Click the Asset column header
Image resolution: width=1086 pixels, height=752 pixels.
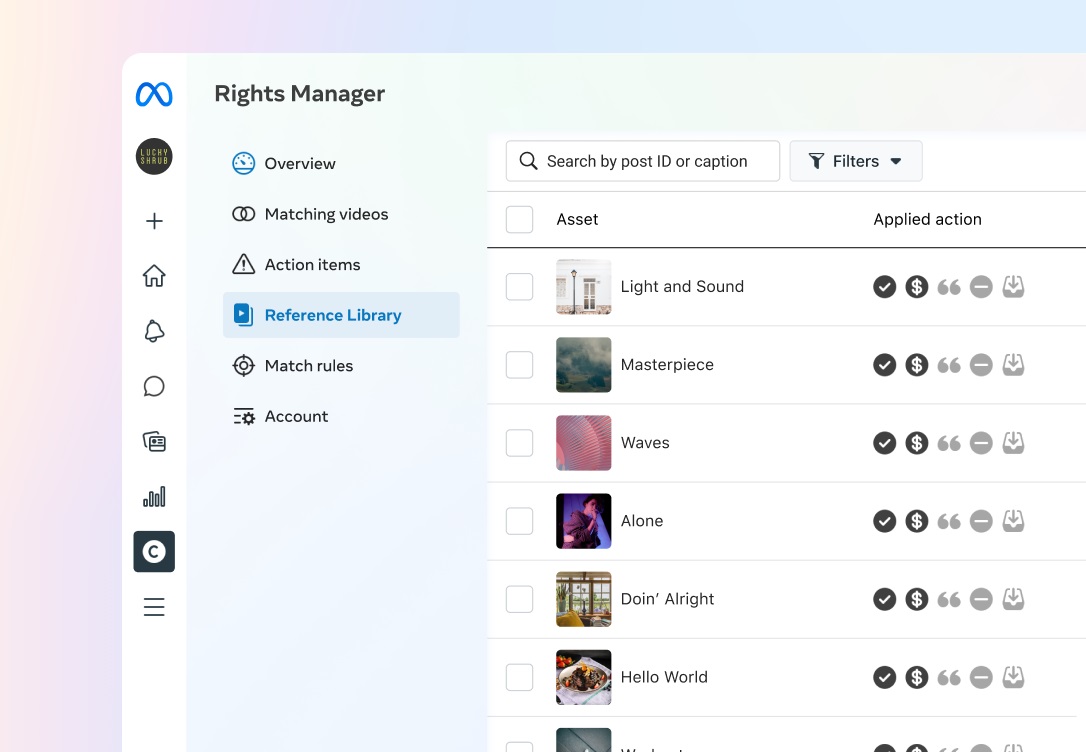tap(577, 220)
